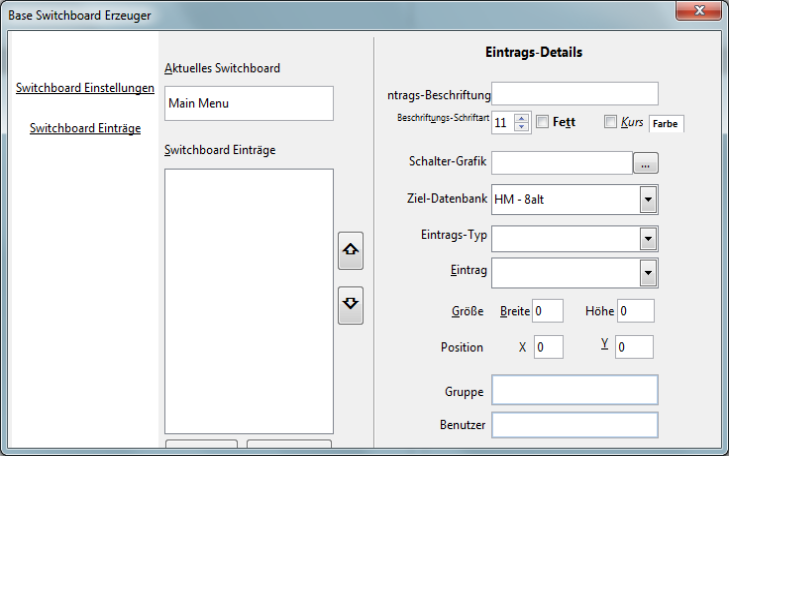The image size is (800, 600).
Task: Open Switchboard Einstellungen section
Action: coord(85,88)
